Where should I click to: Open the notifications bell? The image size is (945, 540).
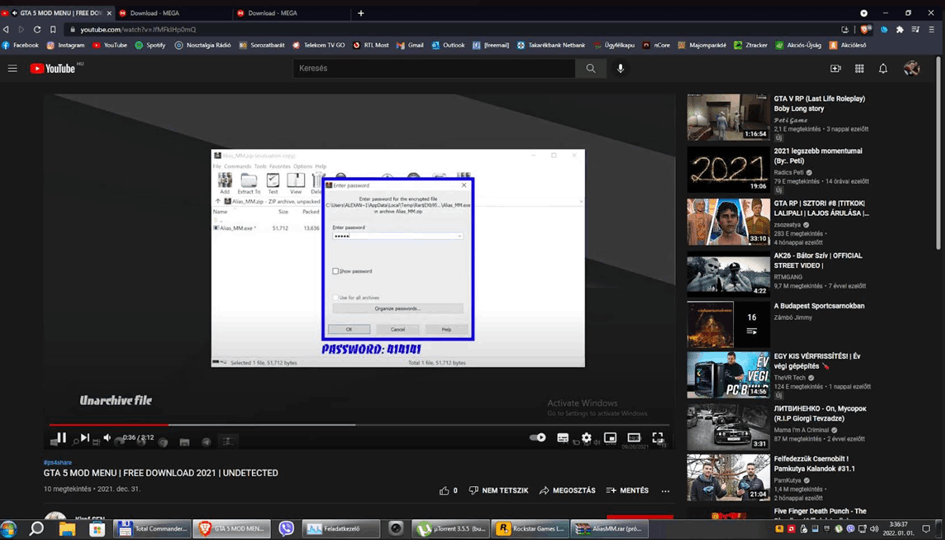(883, 69)
